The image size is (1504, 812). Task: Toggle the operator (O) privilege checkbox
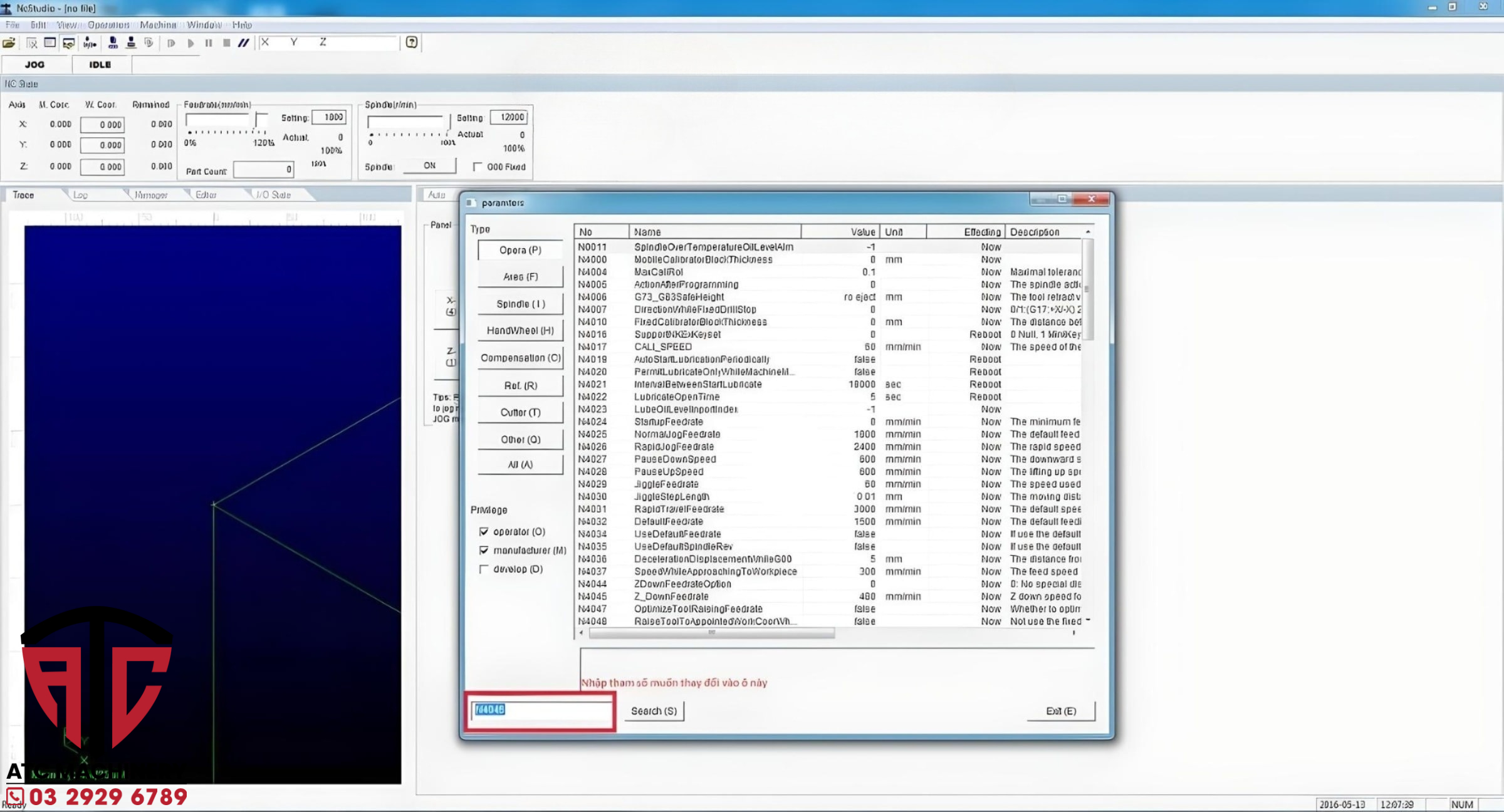pyautogui.click(x=484, y=531)
